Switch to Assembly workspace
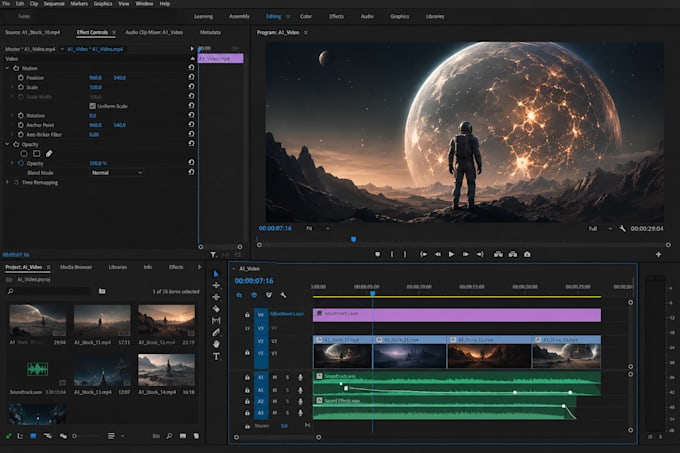The width and height of the screenshot is (680, 453). (x=239, y=16)
